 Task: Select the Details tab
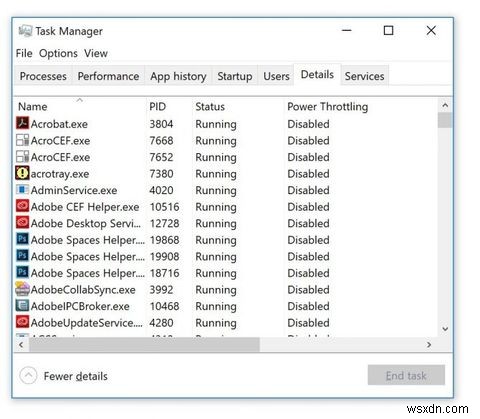317,75
